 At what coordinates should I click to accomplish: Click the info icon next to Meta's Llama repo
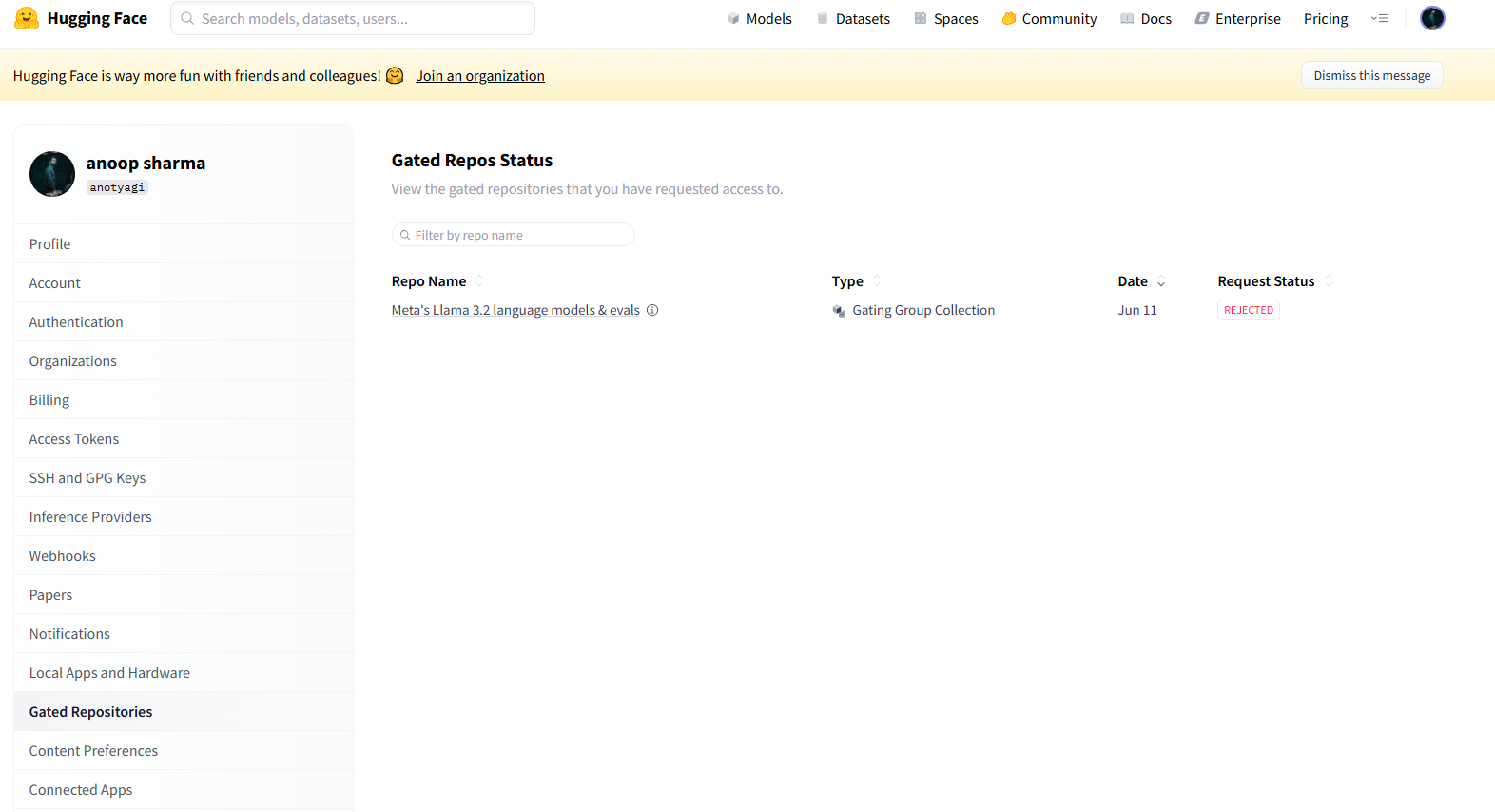pos(652,310)
